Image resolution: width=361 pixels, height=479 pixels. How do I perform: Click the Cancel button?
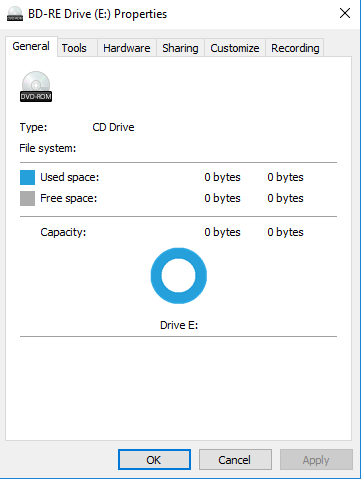235,460
